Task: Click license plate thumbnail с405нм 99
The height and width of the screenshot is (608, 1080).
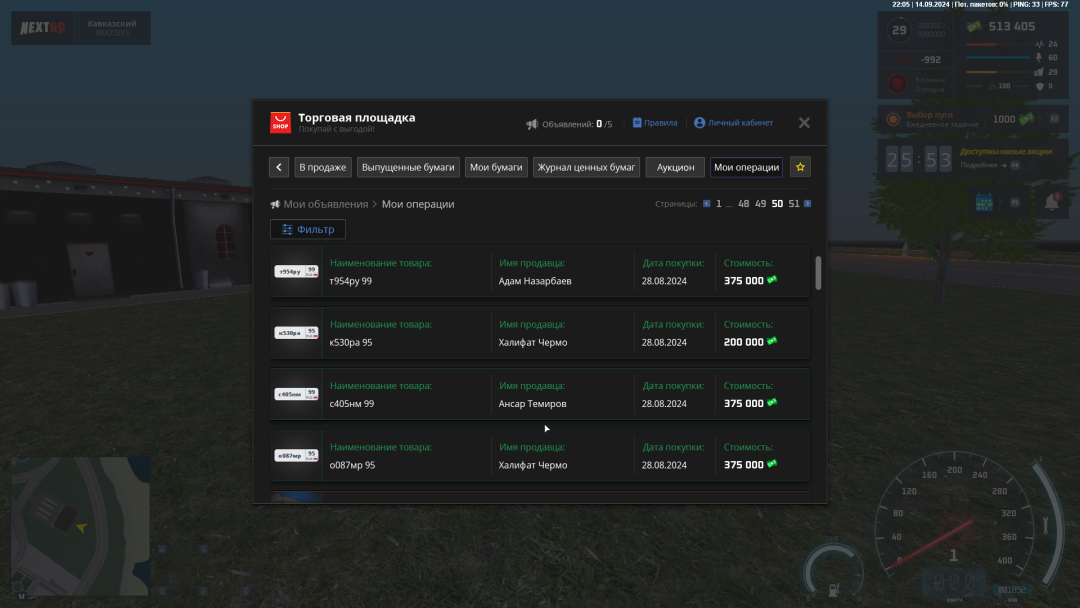Action: [x=296, y=394]
